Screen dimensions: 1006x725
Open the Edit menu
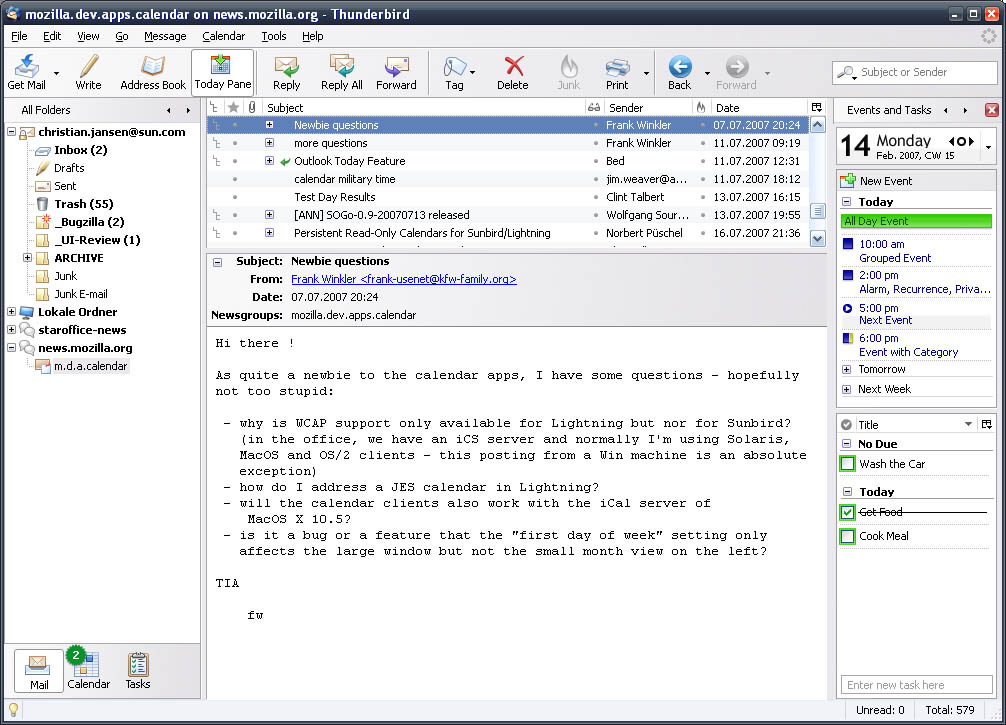tap(52, 36)
